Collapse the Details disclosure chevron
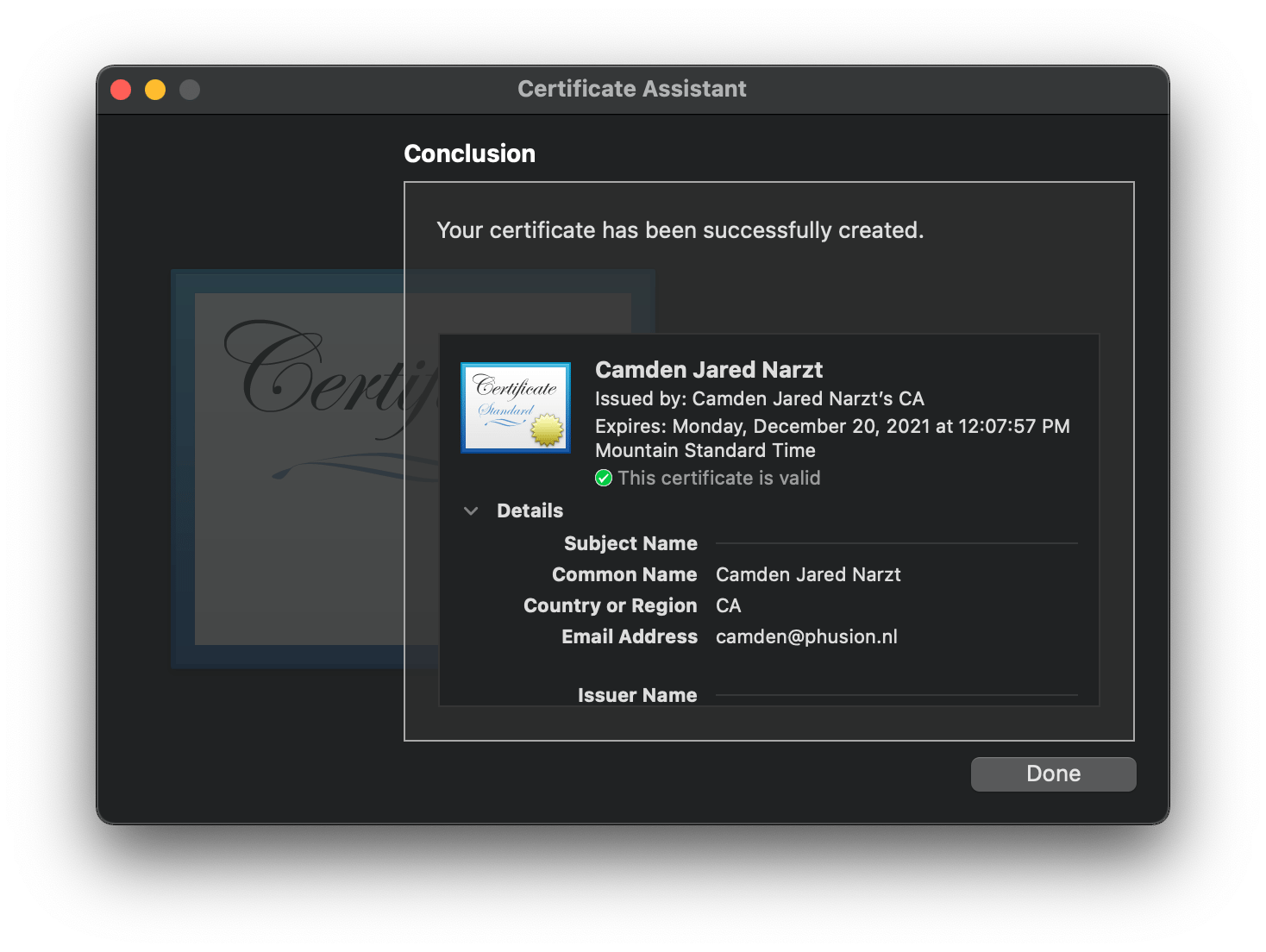 [471, 511]
